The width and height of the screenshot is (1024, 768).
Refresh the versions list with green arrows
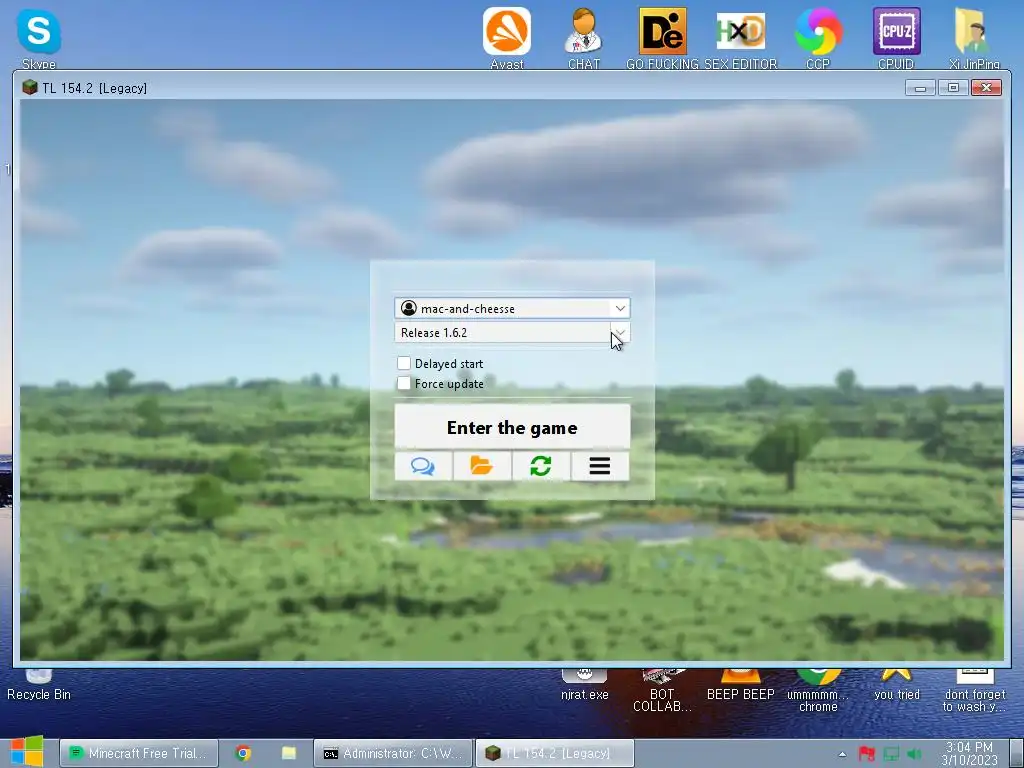[x=541, y=466]
